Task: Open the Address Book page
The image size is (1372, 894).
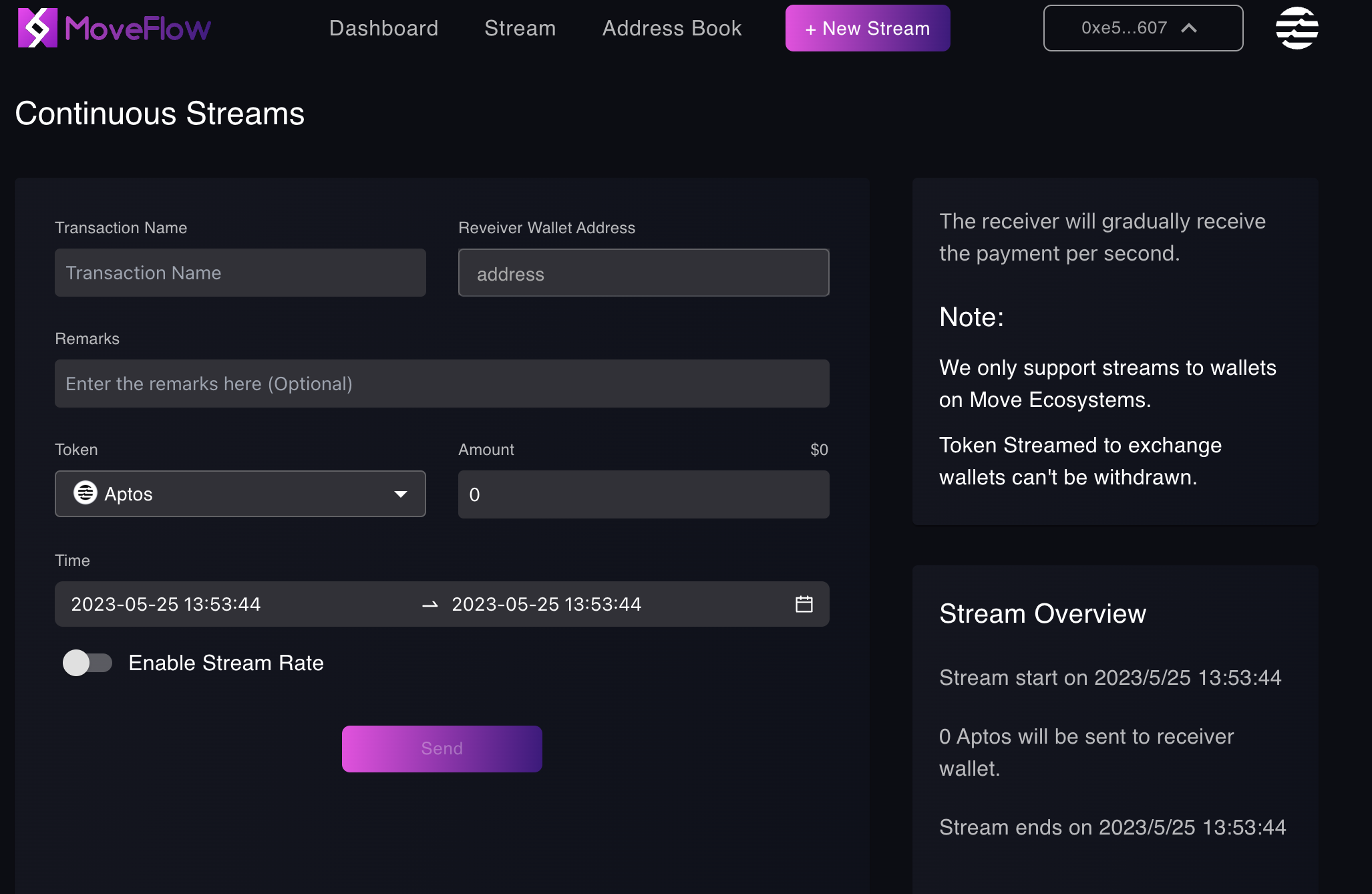Action: pyautogui.click(x=671, y=28)
